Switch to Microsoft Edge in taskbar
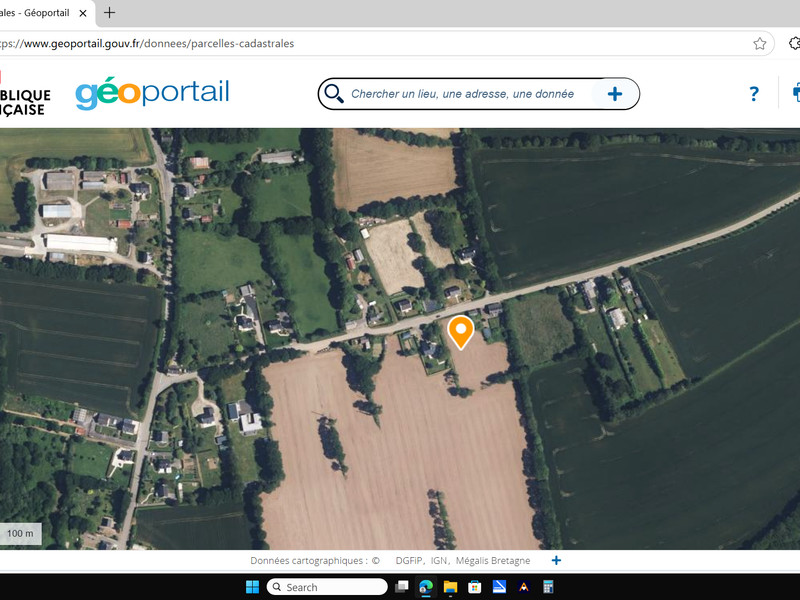 (426, 587)
